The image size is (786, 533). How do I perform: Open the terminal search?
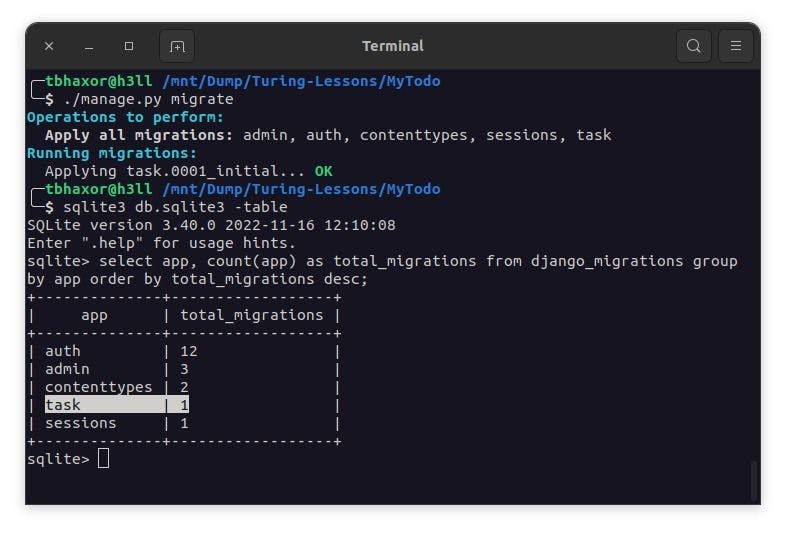[x=693, y=46]
